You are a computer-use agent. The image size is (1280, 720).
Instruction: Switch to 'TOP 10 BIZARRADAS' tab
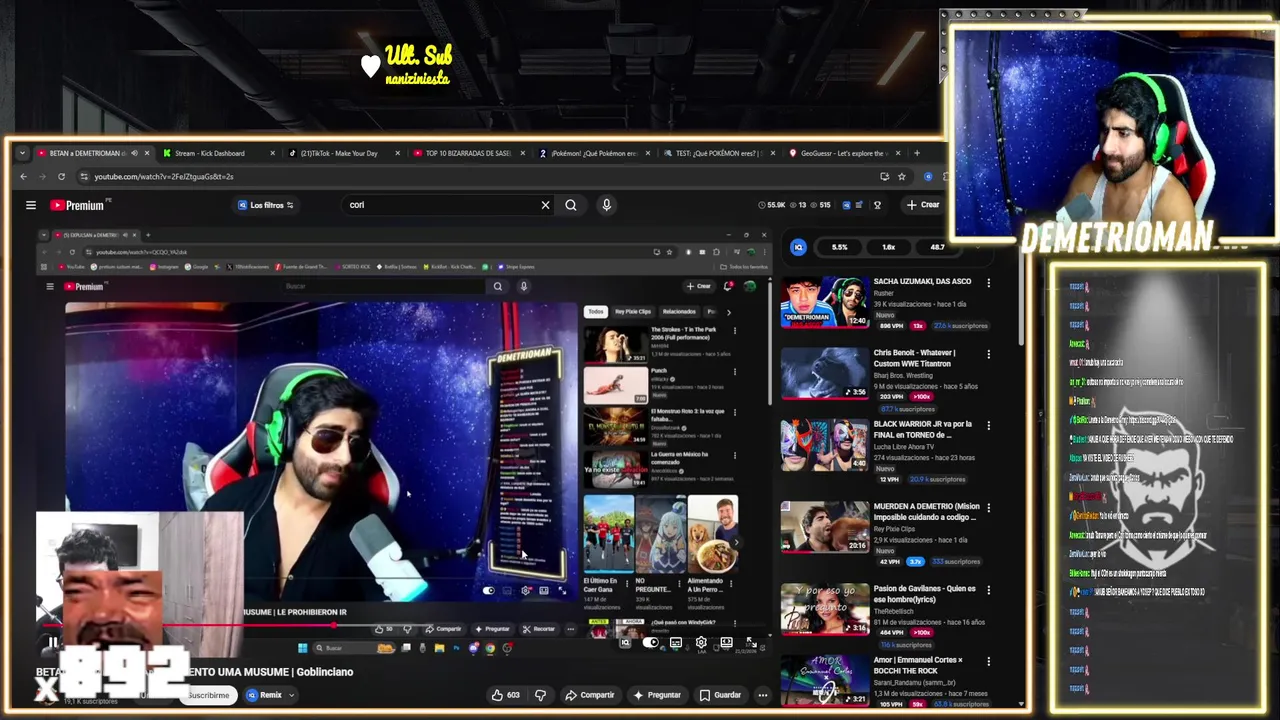pos(467,153)
